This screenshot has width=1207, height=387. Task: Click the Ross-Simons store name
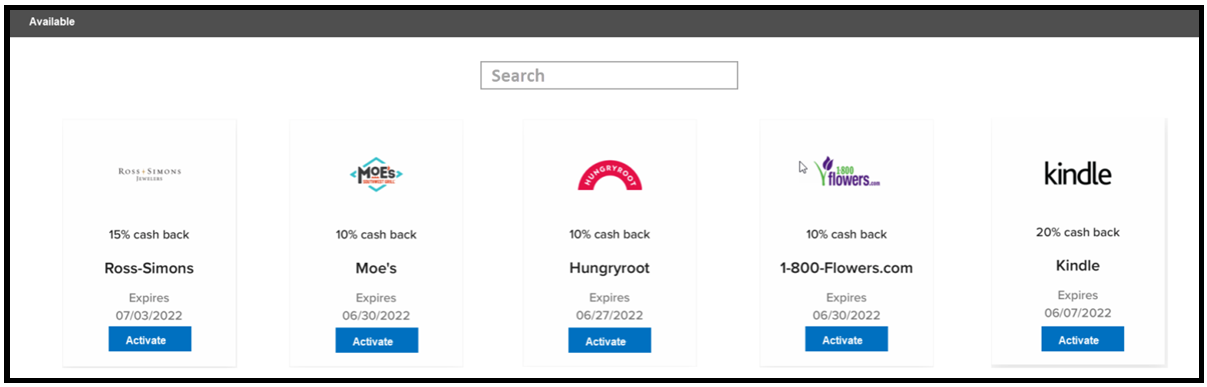click(x=149, y=268)
